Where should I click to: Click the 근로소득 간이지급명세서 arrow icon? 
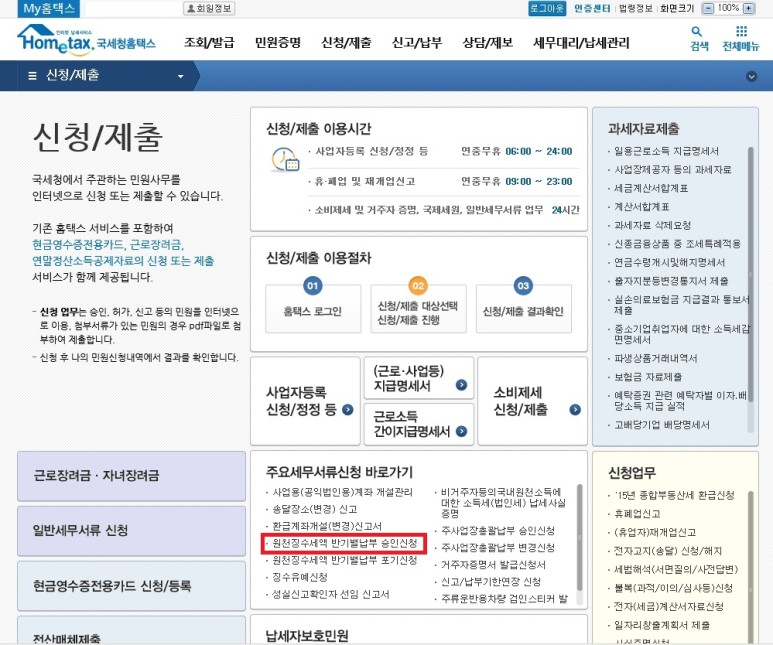461,431
